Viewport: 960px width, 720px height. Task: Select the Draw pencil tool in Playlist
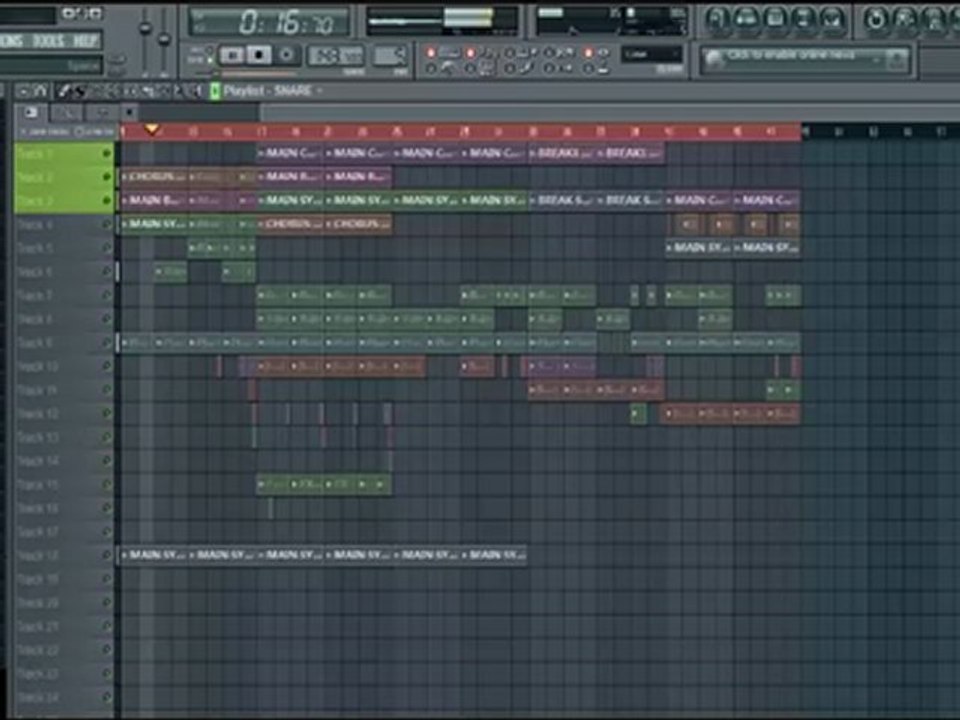[64, 91]
